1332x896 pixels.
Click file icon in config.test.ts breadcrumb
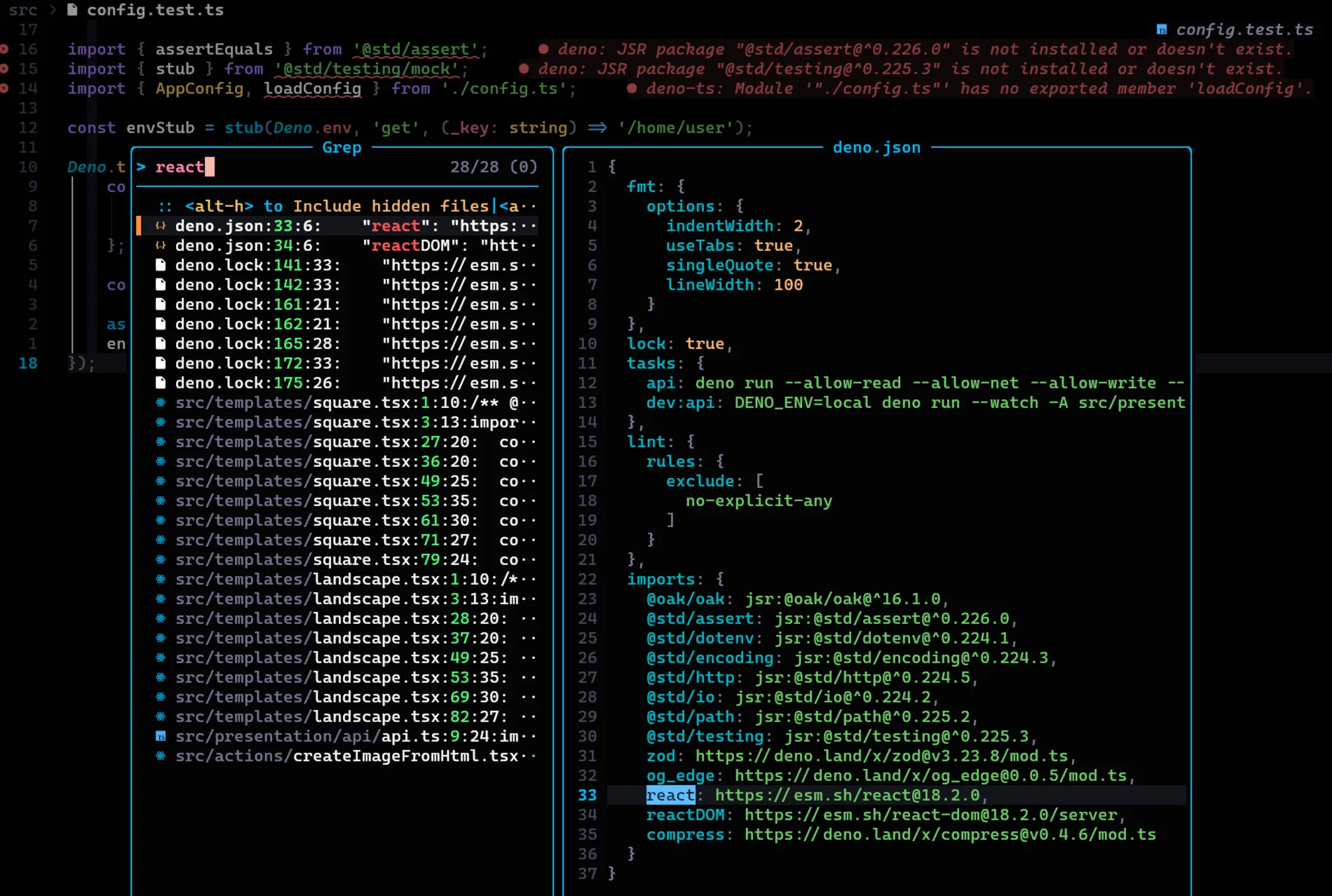(72, 10)
